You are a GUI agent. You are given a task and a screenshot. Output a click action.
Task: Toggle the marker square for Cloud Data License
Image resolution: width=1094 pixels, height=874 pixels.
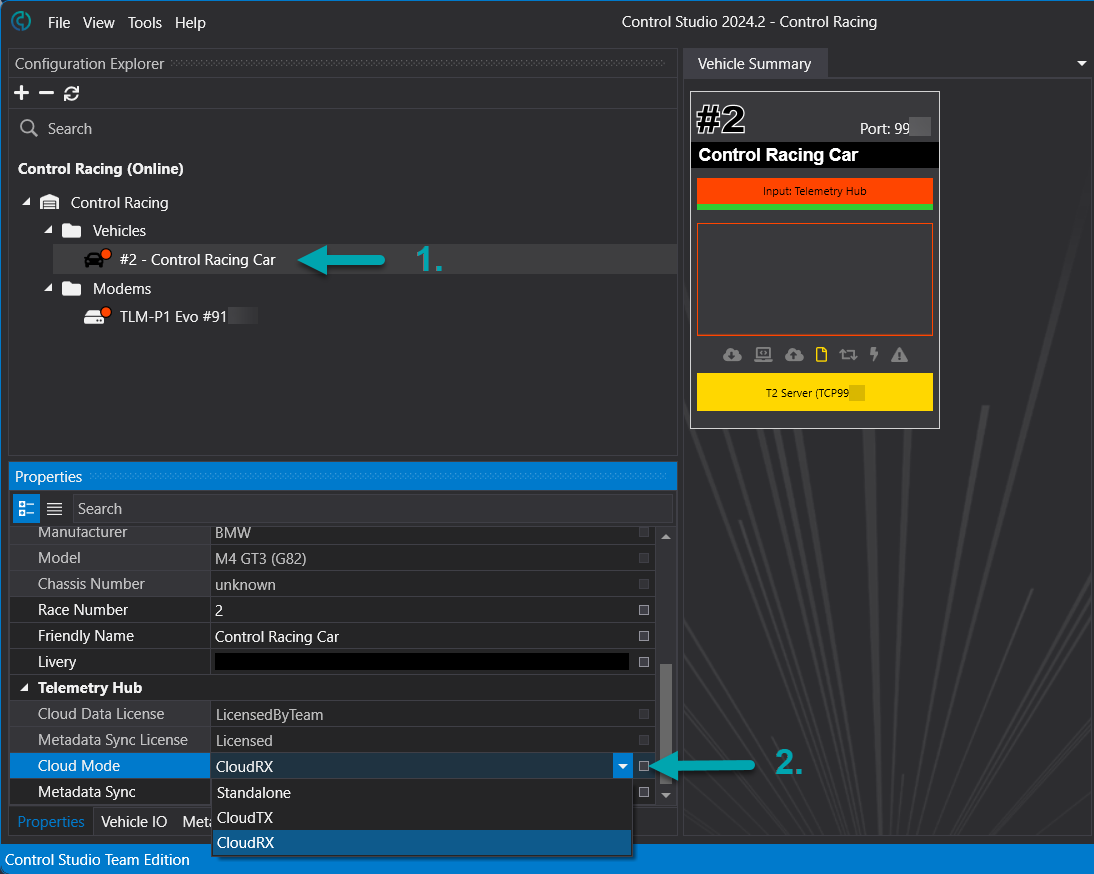[x=644, y=714]
